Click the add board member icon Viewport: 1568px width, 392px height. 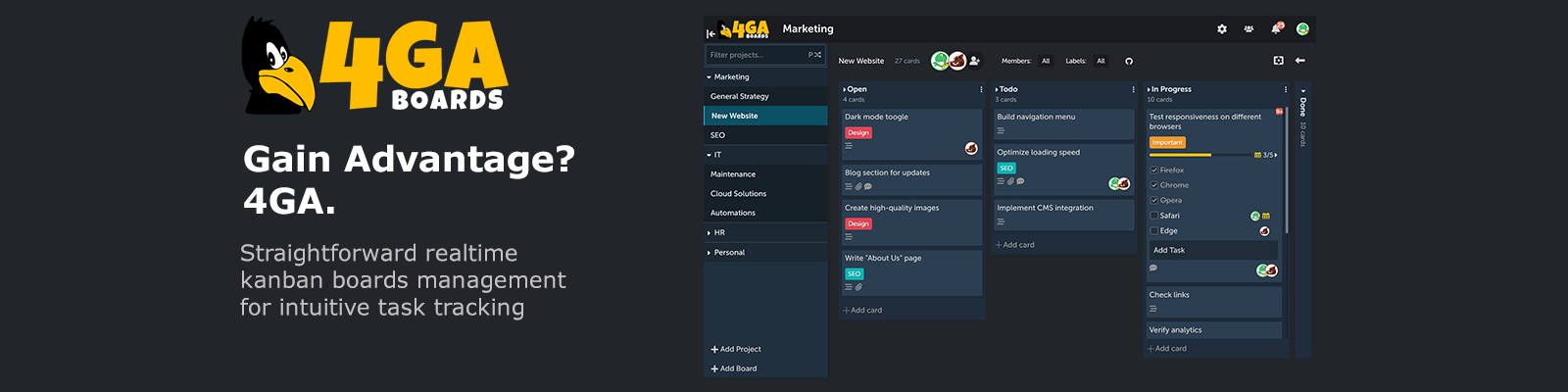point(975,61)
